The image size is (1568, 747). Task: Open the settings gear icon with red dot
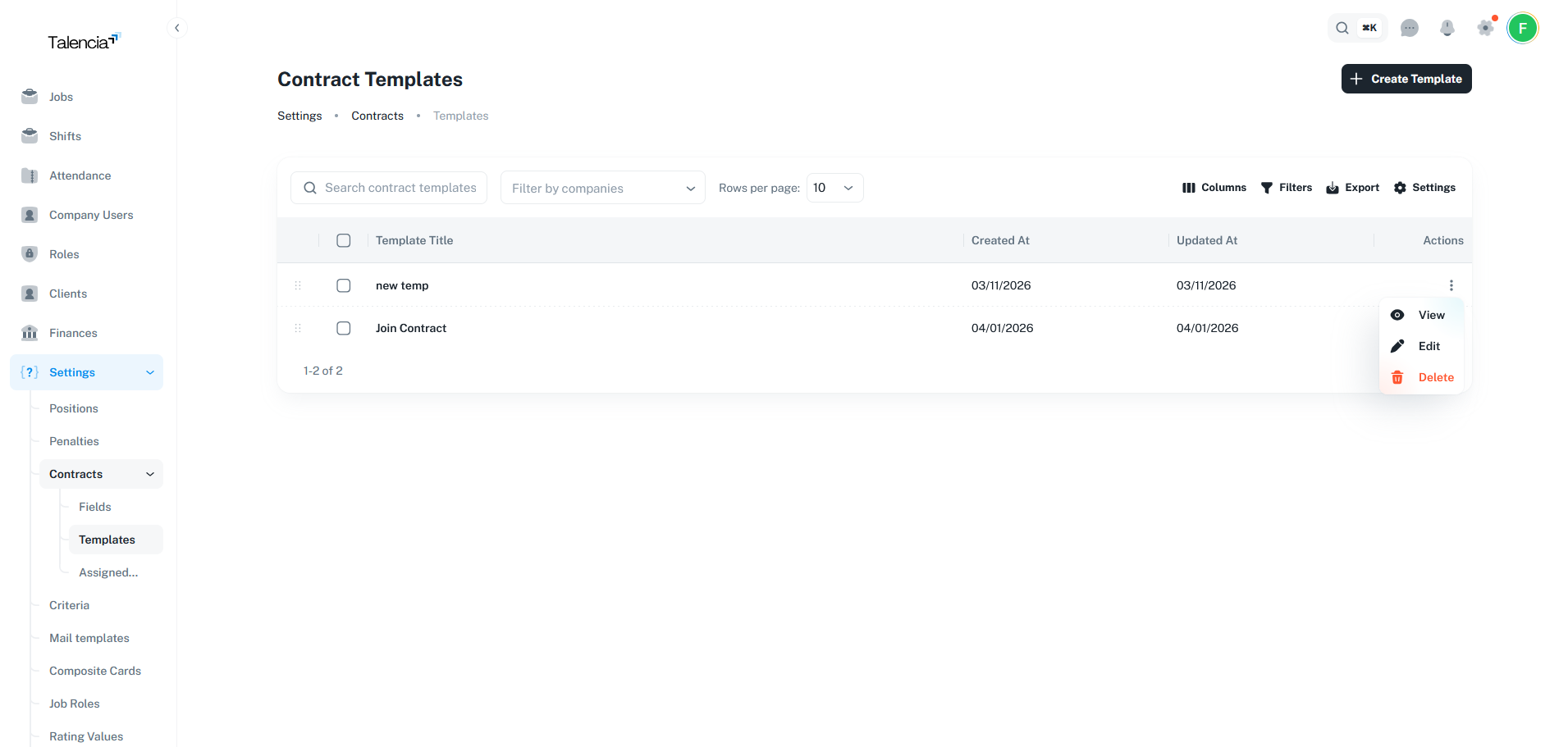tap(1485, 27)
